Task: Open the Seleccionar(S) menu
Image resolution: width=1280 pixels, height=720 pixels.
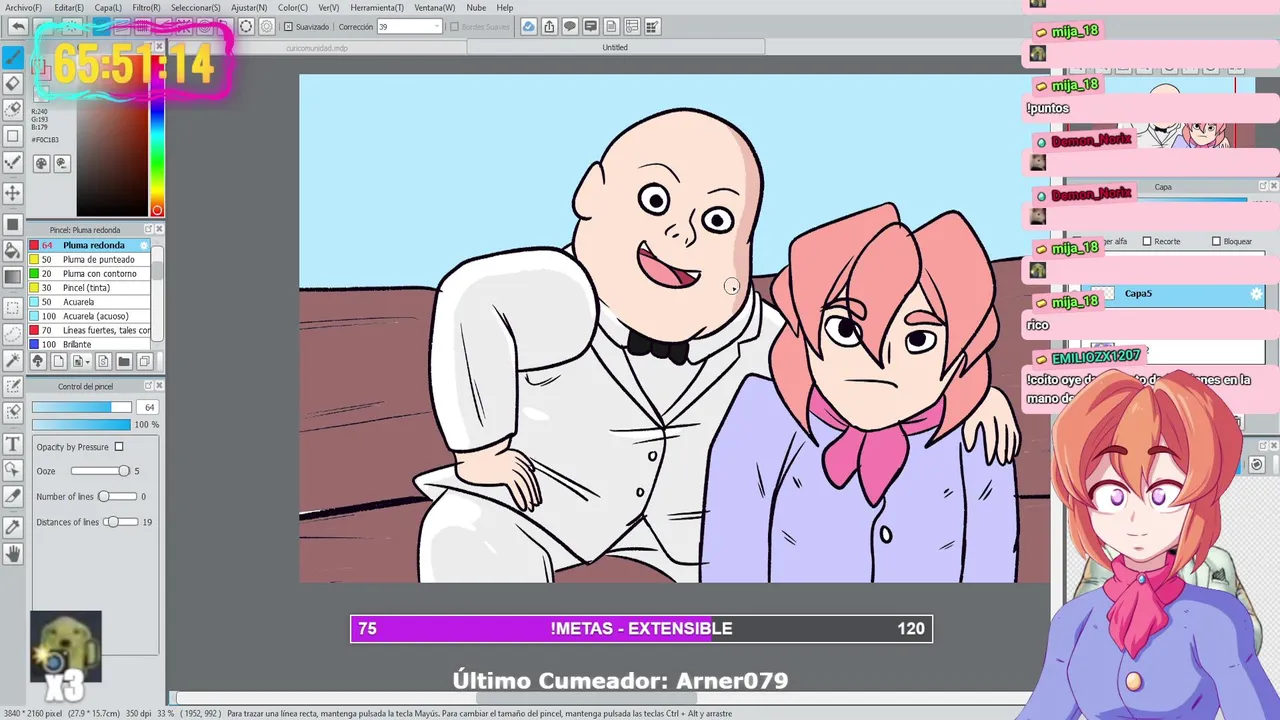Action: [x=195, y=7]
